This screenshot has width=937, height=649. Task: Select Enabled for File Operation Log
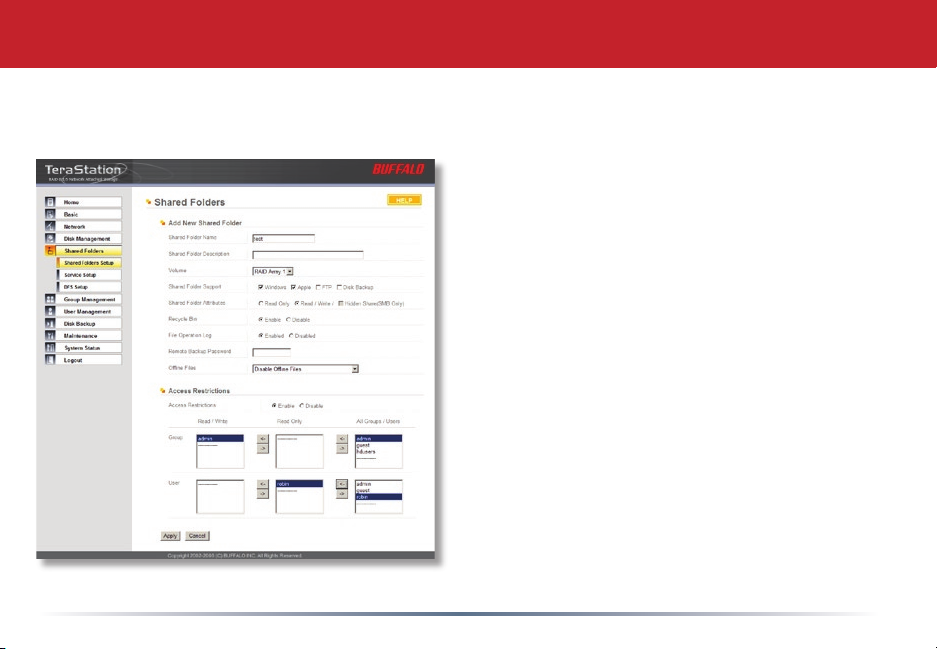[261, 336]
